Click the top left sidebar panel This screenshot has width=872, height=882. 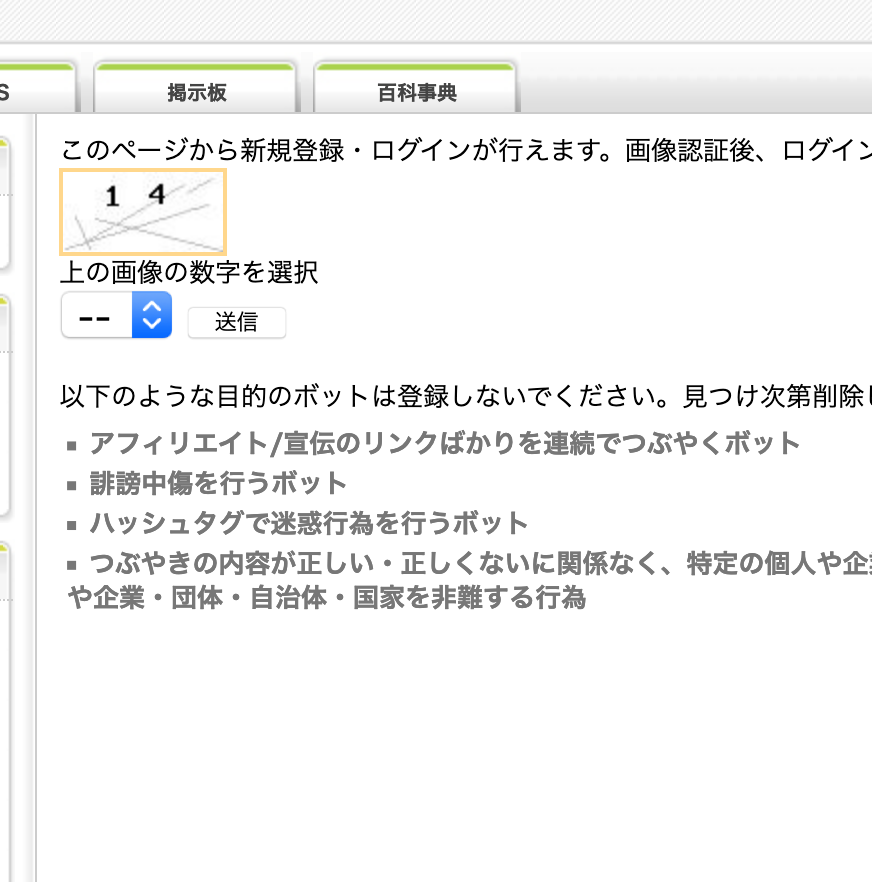pos(4,200)
